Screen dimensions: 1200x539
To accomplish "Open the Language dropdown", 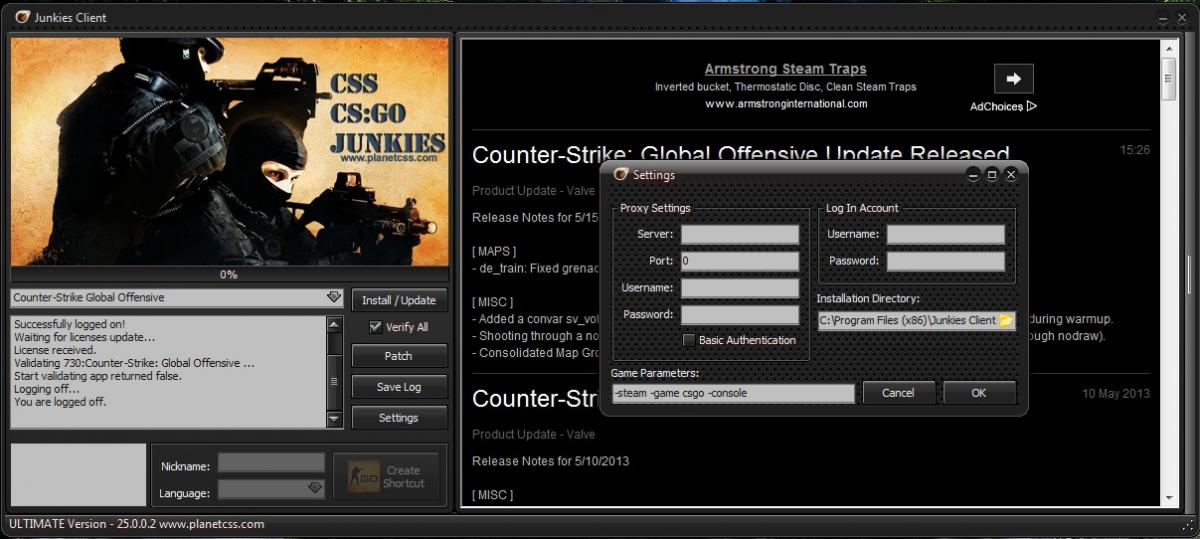I will tap(315, 489).
